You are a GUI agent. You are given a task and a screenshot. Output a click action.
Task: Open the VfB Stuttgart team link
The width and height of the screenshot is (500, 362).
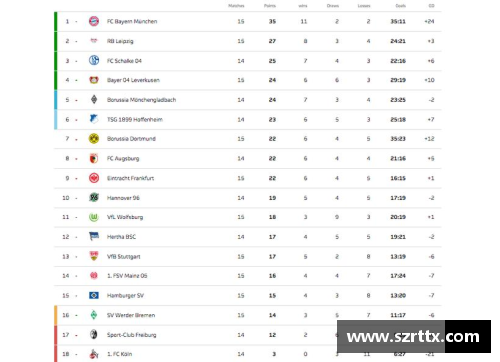(123, 256)
